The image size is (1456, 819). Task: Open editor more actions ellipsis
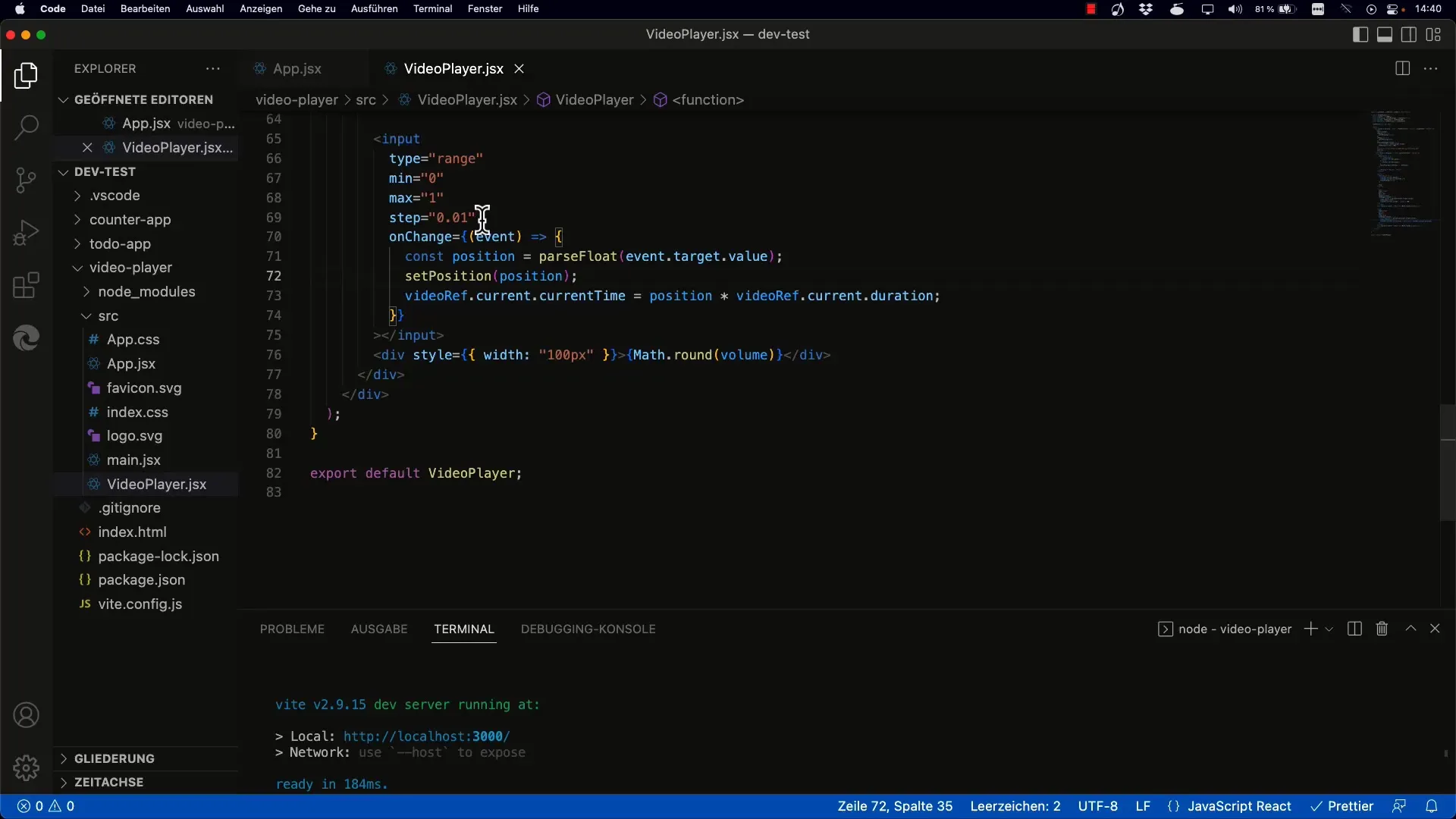(1431, 68)
